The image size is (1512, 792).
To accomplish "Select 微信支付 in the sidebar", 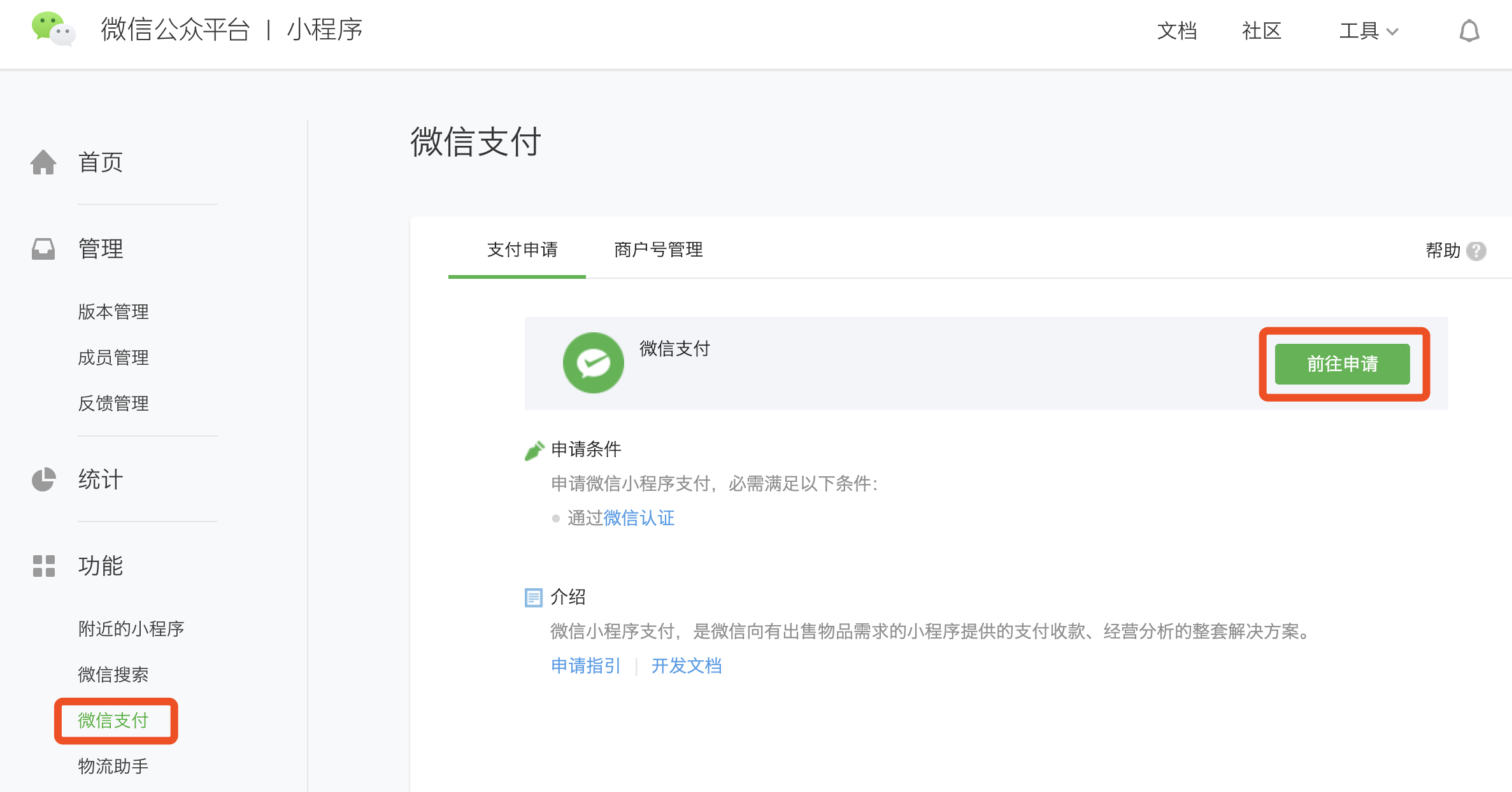I will click(x=113, y=721).
